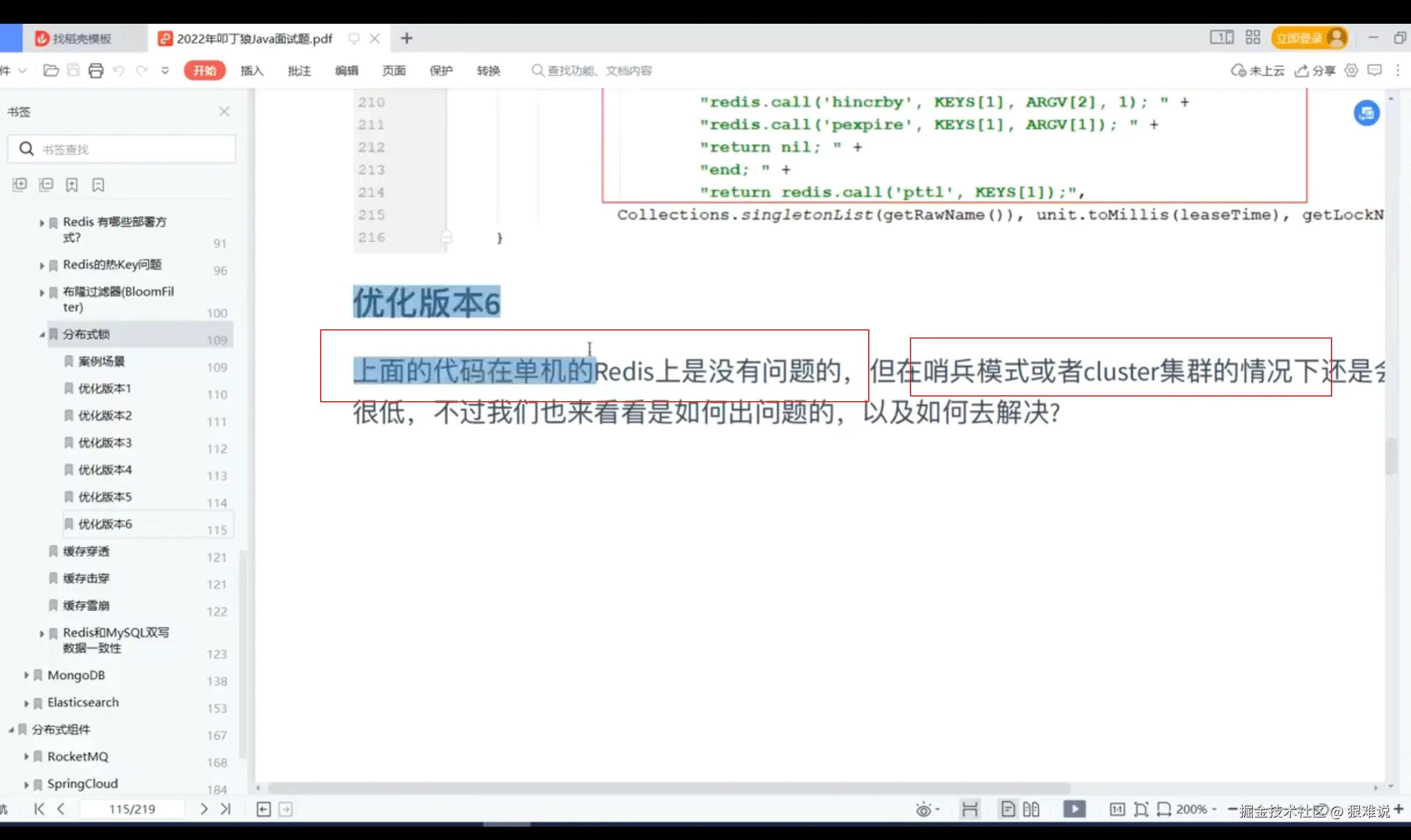Click the play slideshow icon in status bar
Screen dimensions: 1411x840
(1074, 809)
